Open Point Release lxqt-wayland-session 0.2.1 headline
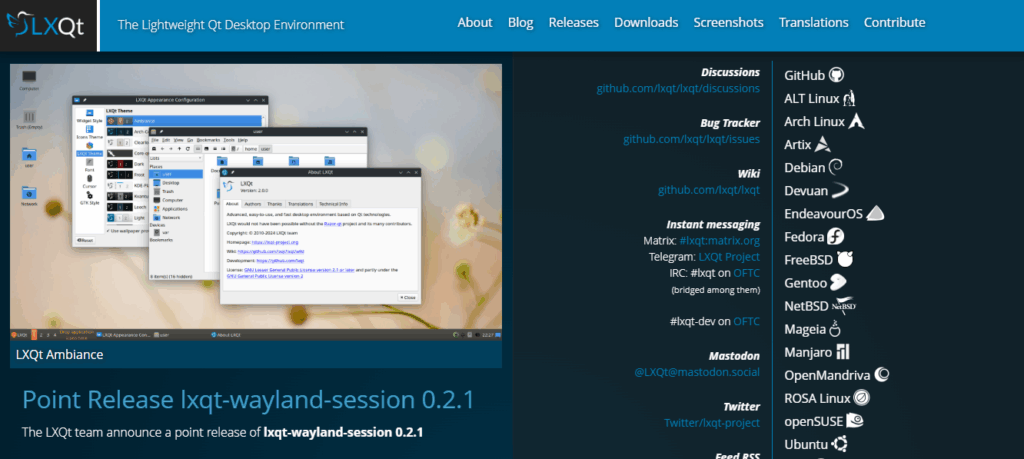This screenshot has height=459, width=1024. (248, 400)
